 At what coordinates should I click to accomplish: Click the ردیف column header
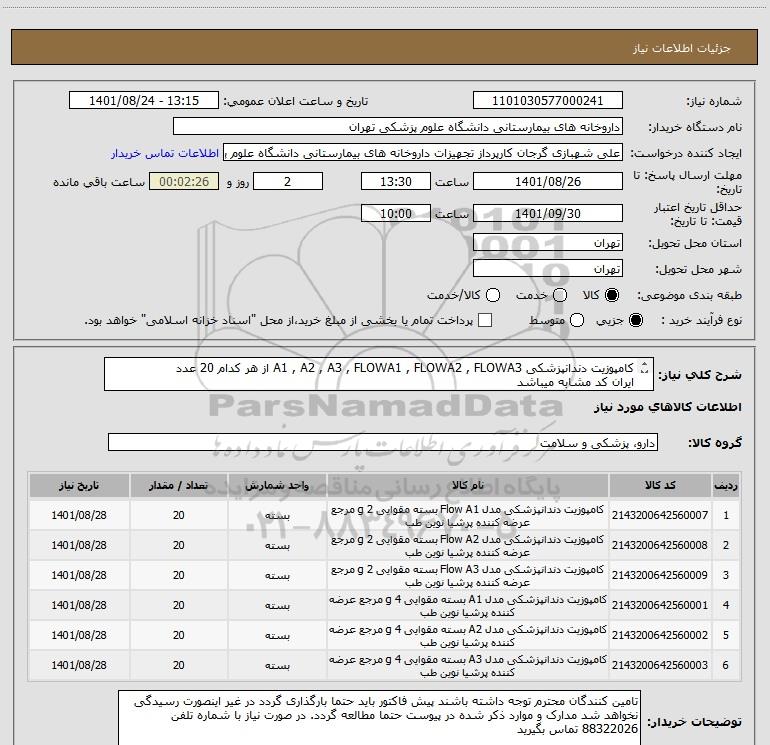pos(726,485)
